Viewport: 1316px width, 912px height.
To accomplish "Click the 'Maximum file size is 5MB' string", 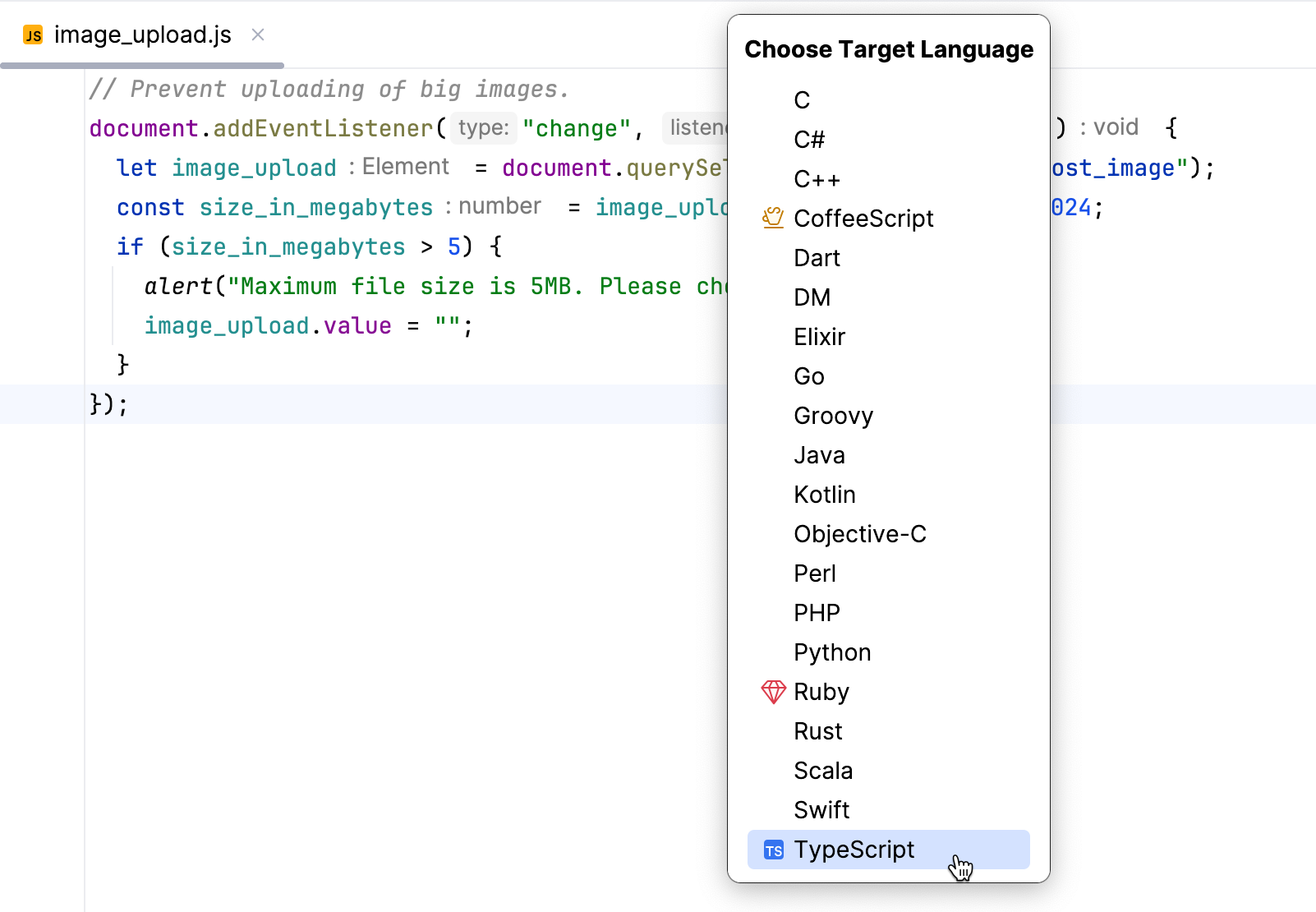I will click(x=477, y=286).
